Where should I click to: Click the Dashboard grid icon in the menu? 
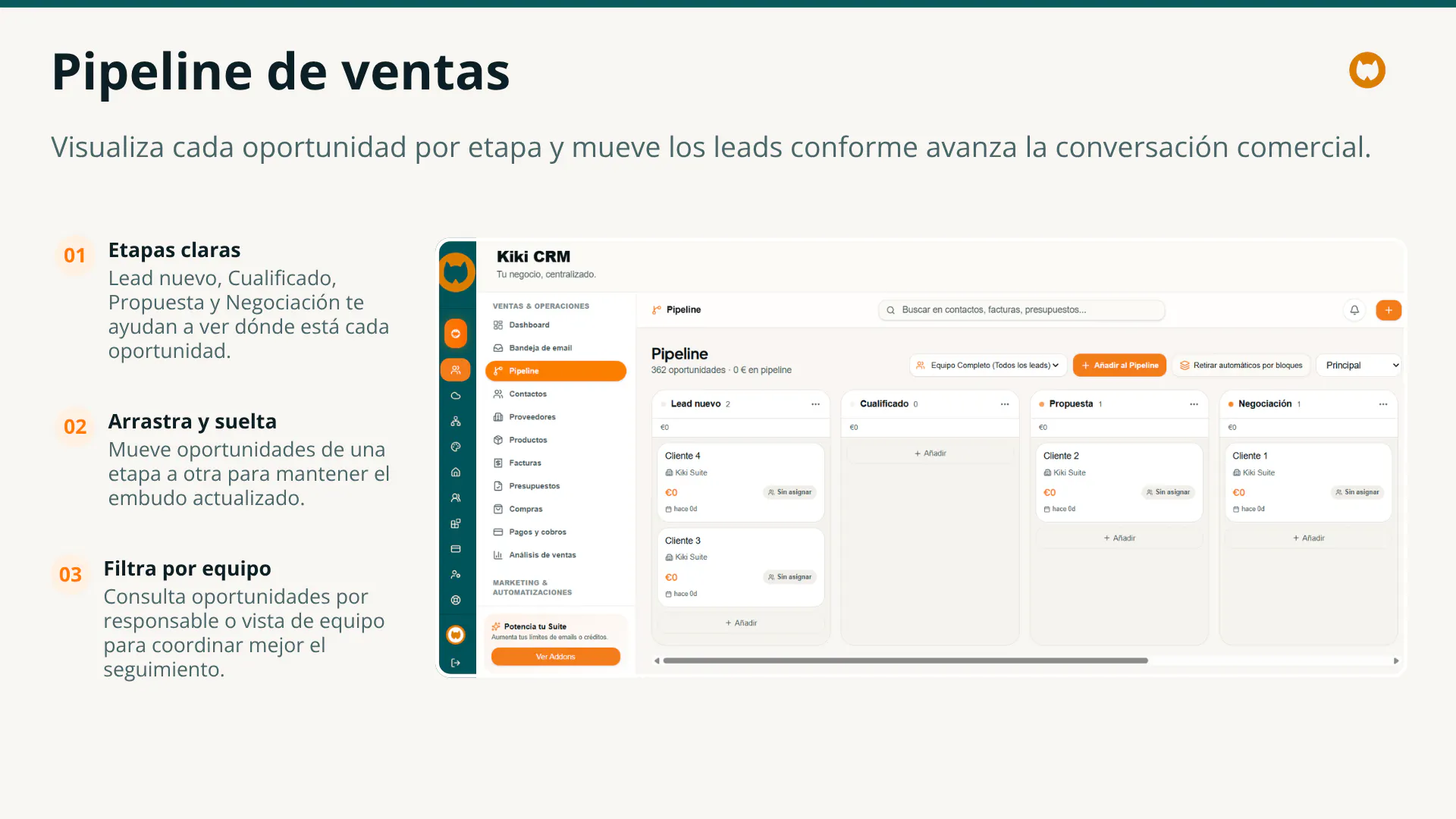(498, 325)
